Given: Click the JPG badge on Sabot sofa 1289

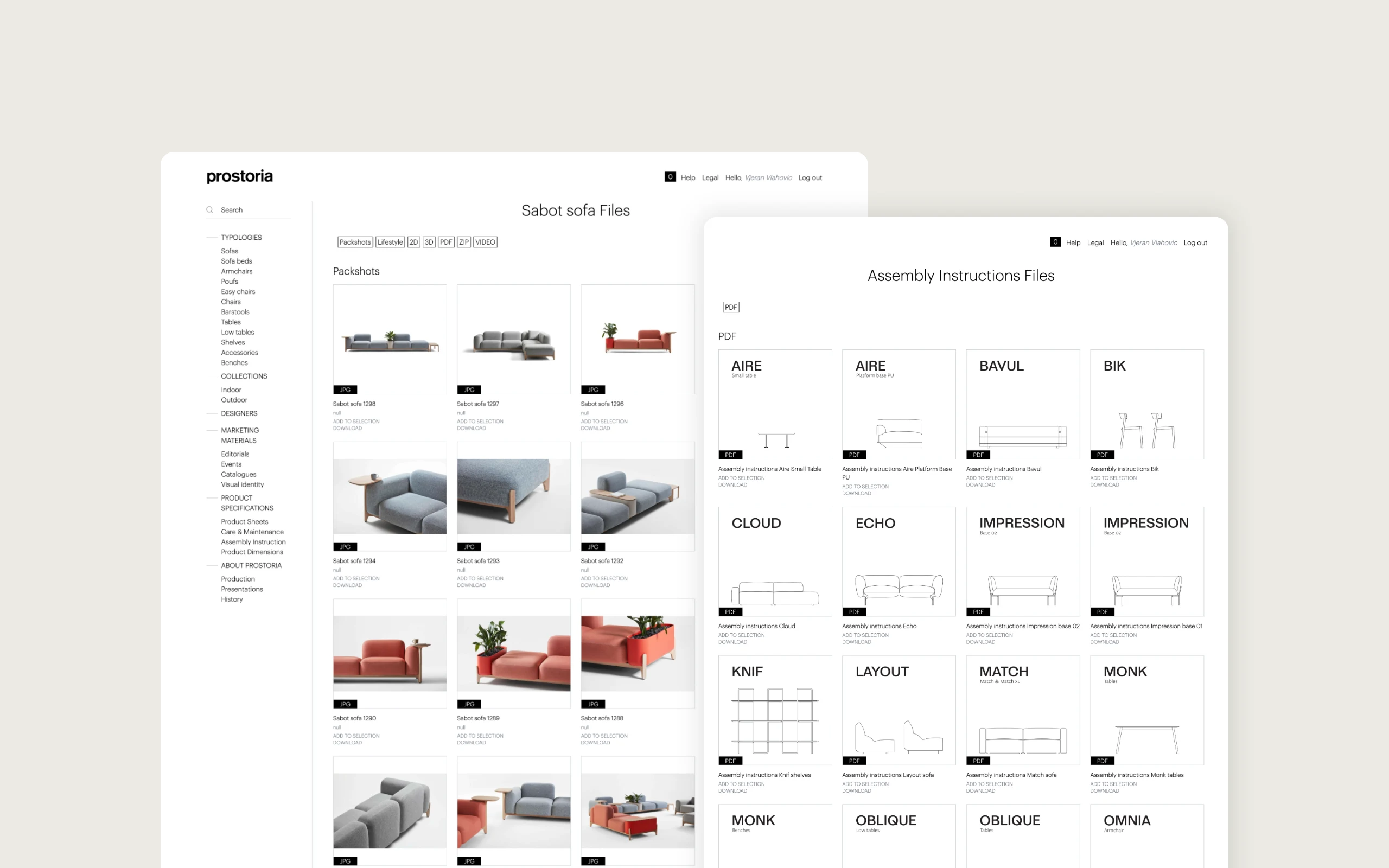Looking at the screenshot, I should (469, 704).
